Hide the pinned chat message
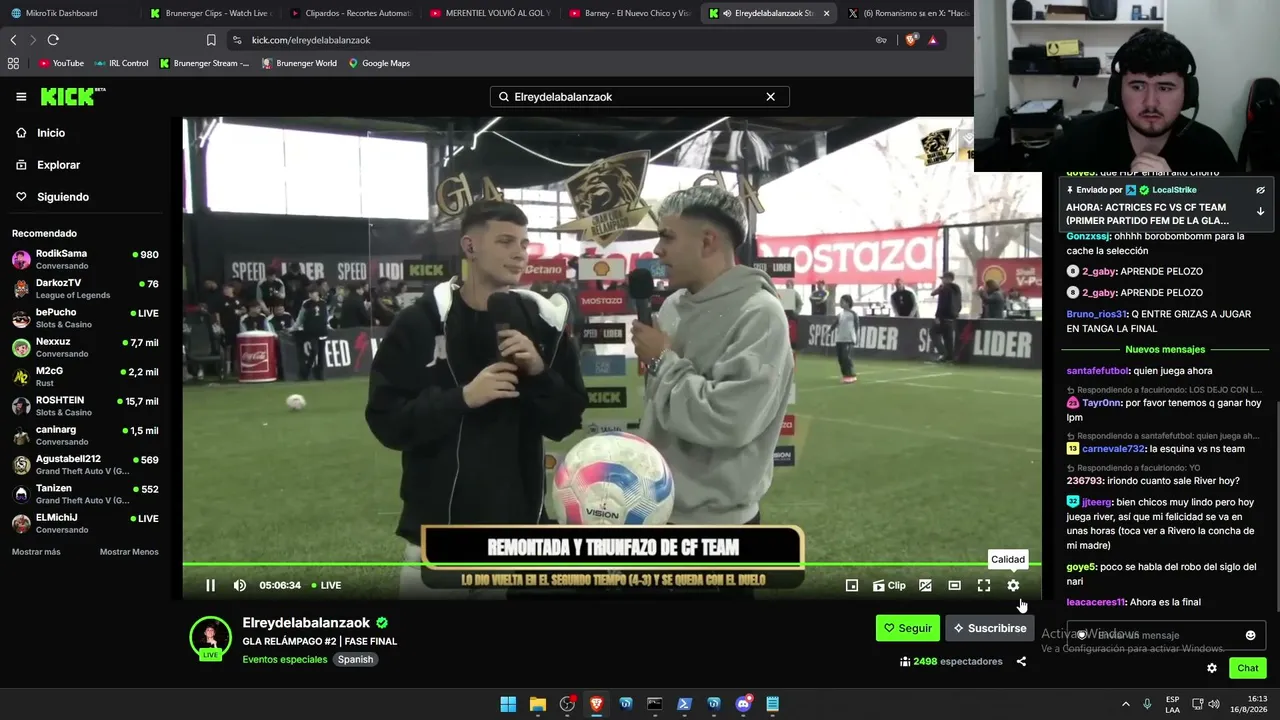 coord(1260,190)
